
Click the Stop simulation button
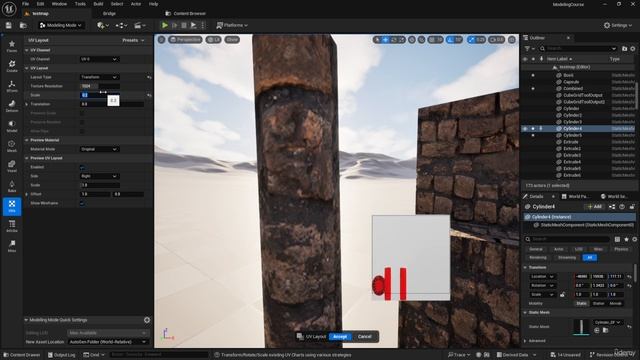[x=184, y=25]
